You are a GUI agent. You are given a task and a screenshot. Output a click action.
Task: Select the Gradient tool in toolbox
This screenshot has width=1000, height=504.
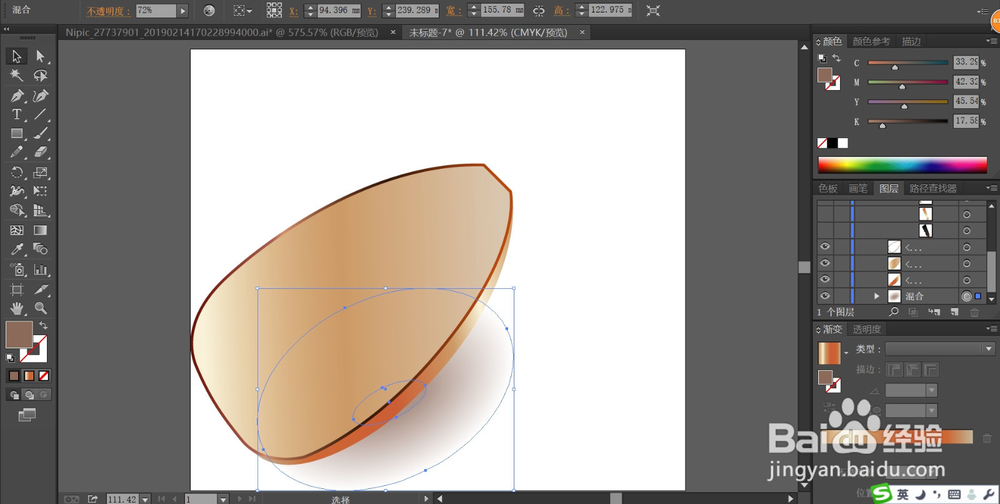[x=41, y=230]
